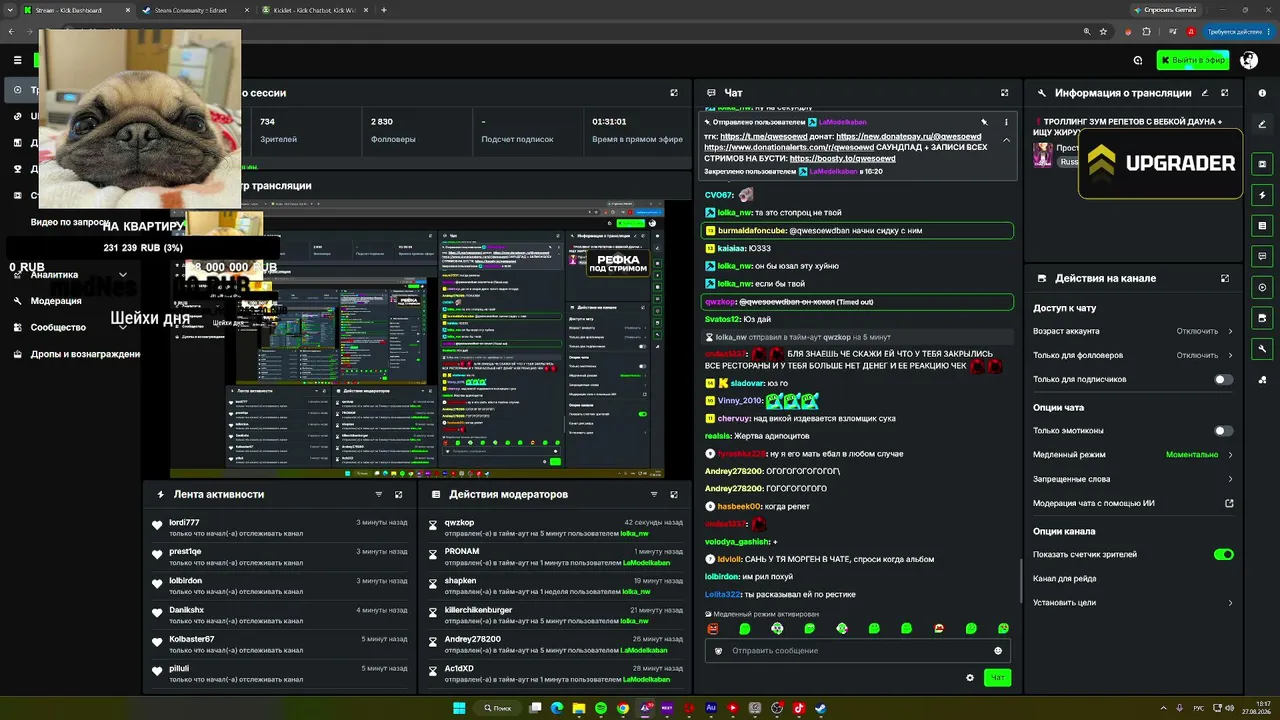
Task: Open Video on demand in the sidebar
Action: [x=72, y=222]
